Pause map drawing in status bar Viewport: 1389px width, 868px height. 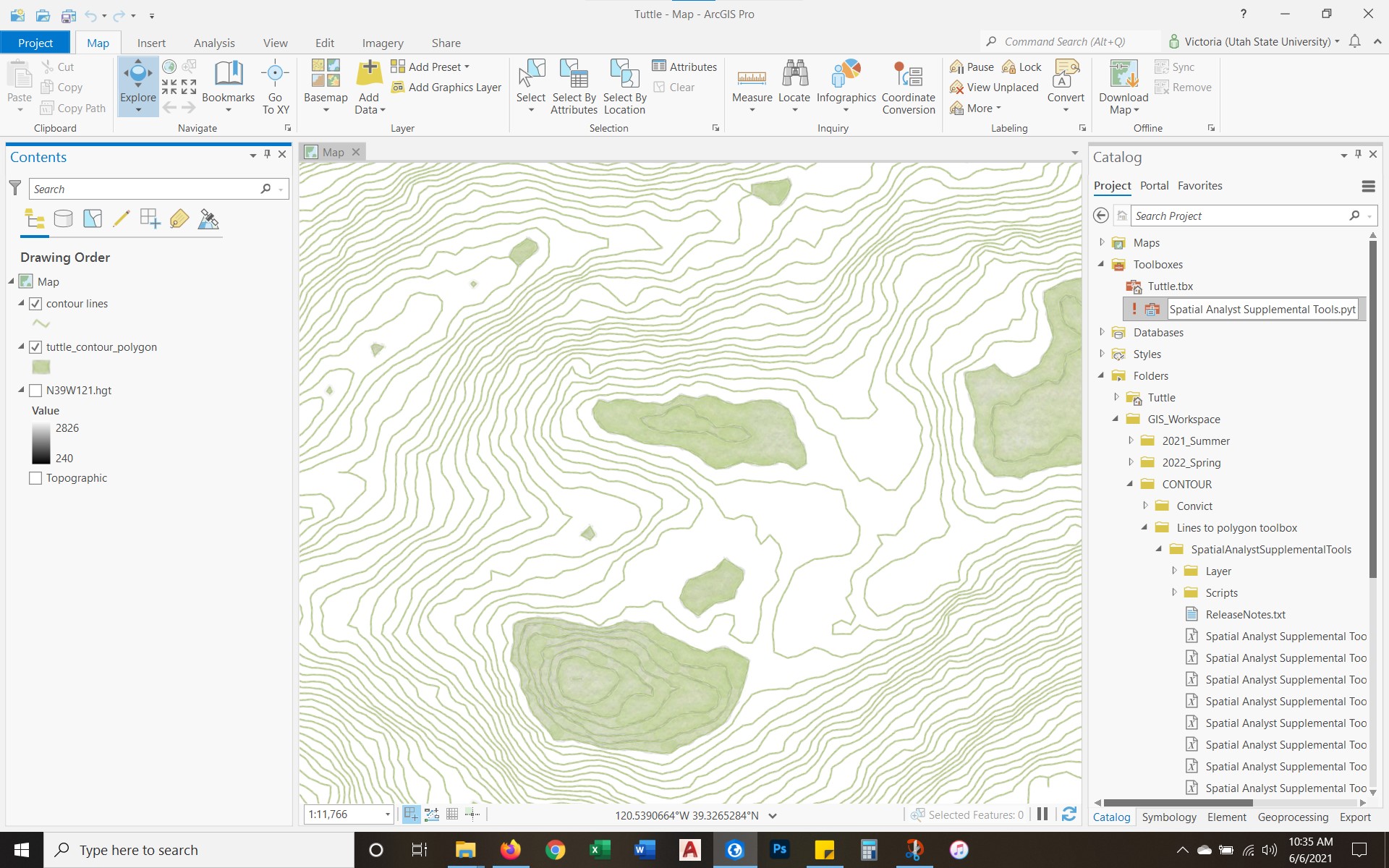(1042, 814)
